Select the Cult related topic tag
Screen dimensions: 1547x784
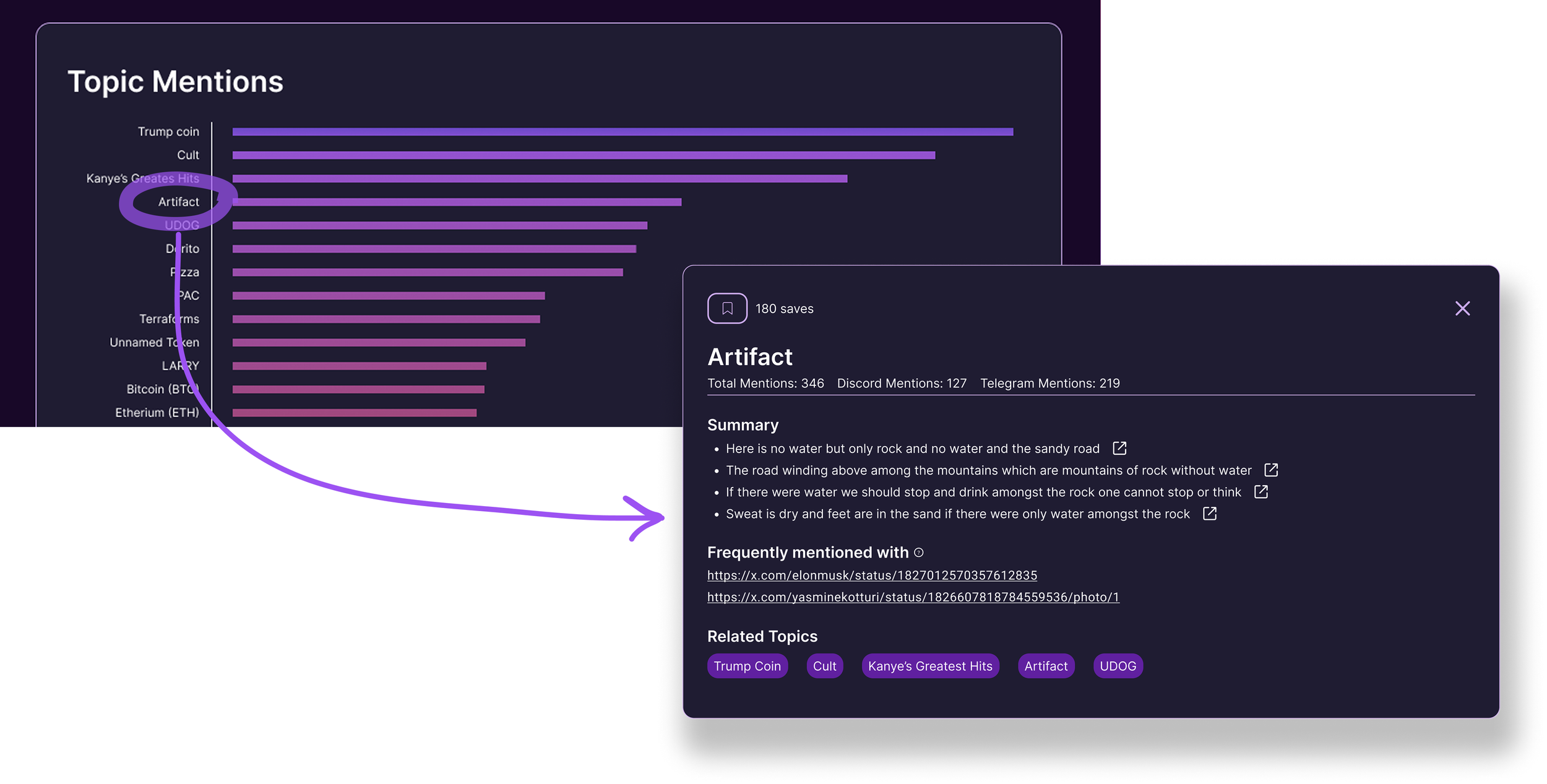click(x=824, y=666)
